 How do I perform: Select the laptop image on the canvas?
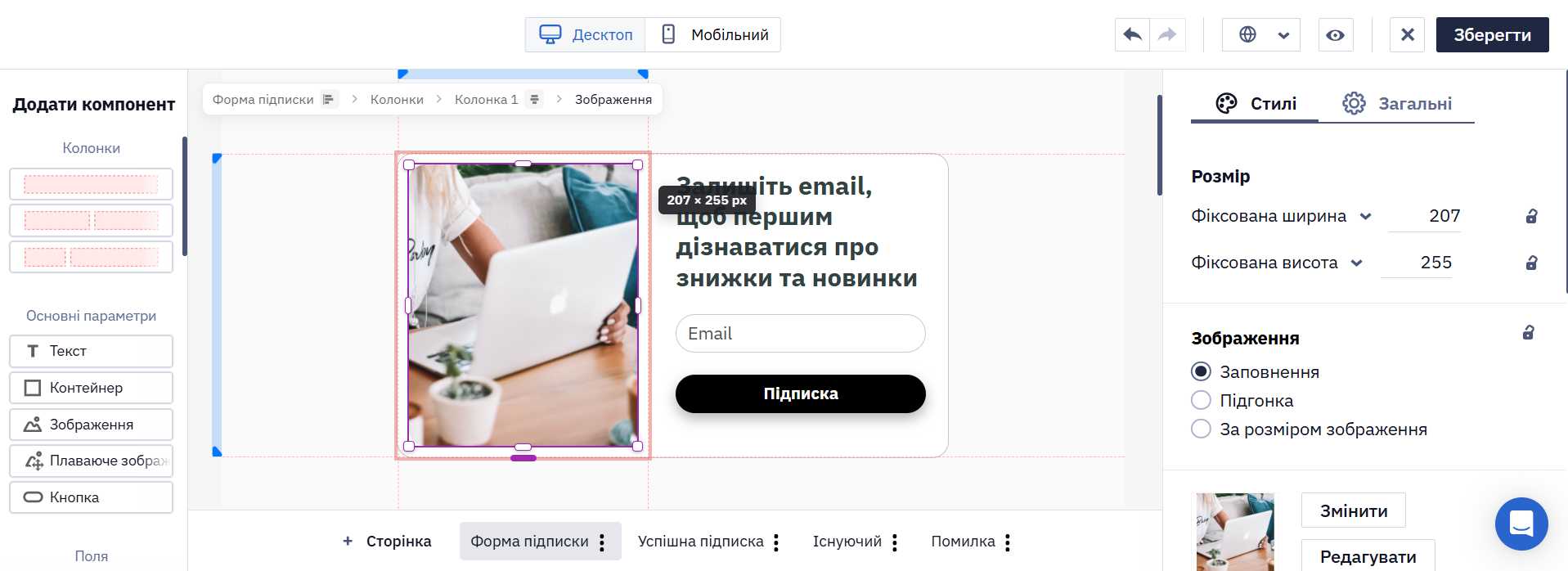[523, 305]
